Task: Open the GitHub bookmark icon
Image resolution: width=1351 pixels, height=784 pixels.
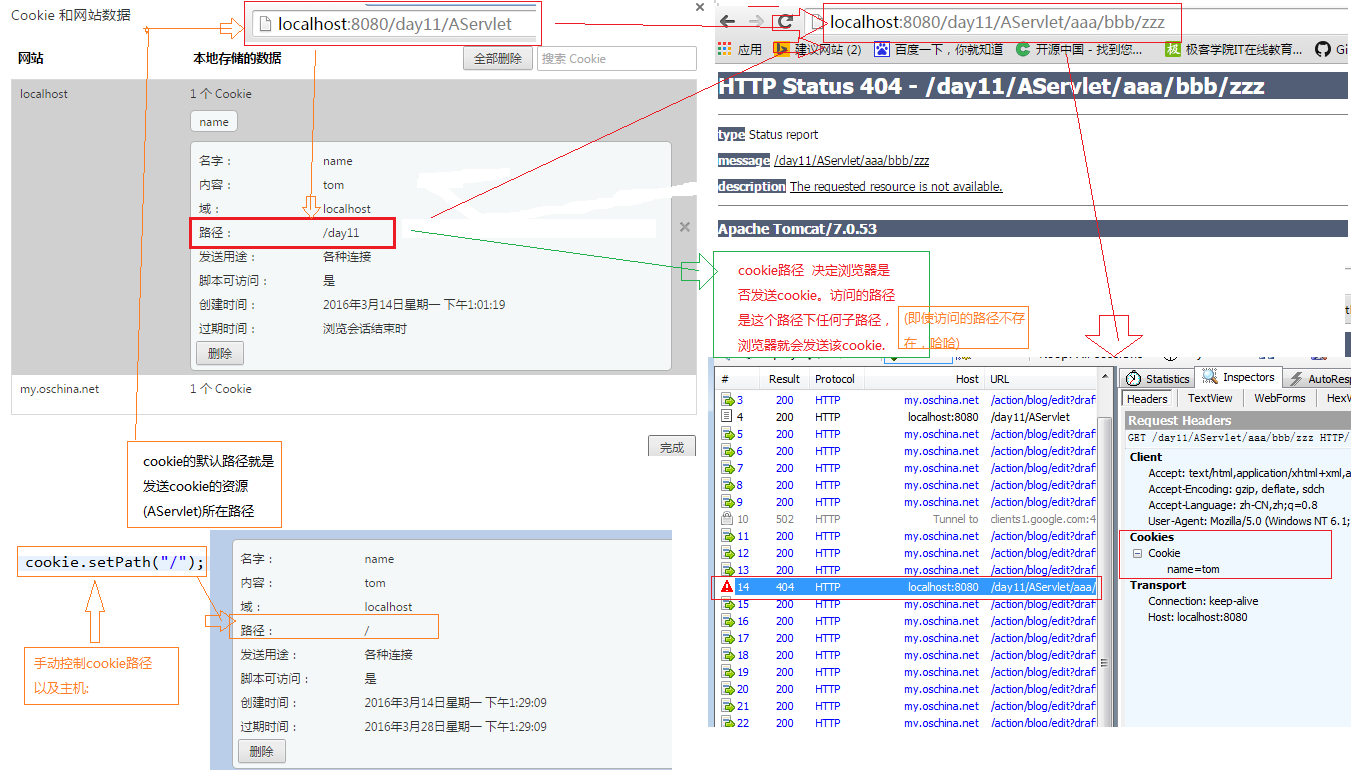Action: pos(1323,49)
